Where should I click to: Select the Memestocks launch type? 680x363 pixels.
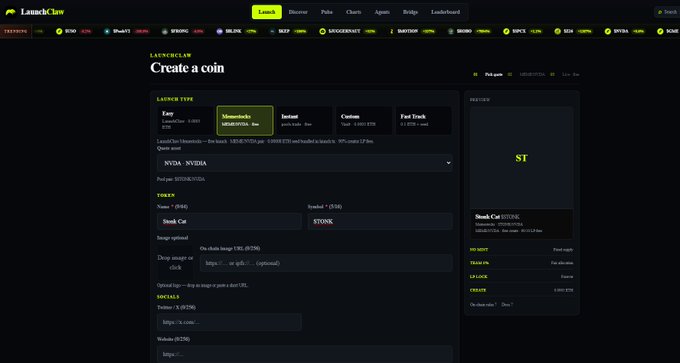click(245, 121)
